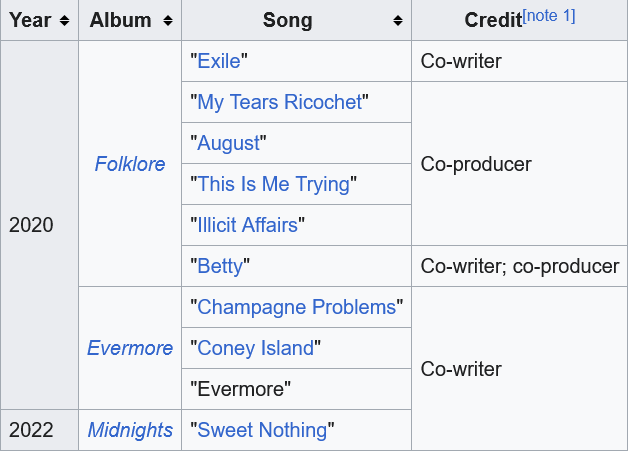Viewport: 628px width, 451px height.
Task: Sort table by Year column arrows
Action: tap(65, 21)
